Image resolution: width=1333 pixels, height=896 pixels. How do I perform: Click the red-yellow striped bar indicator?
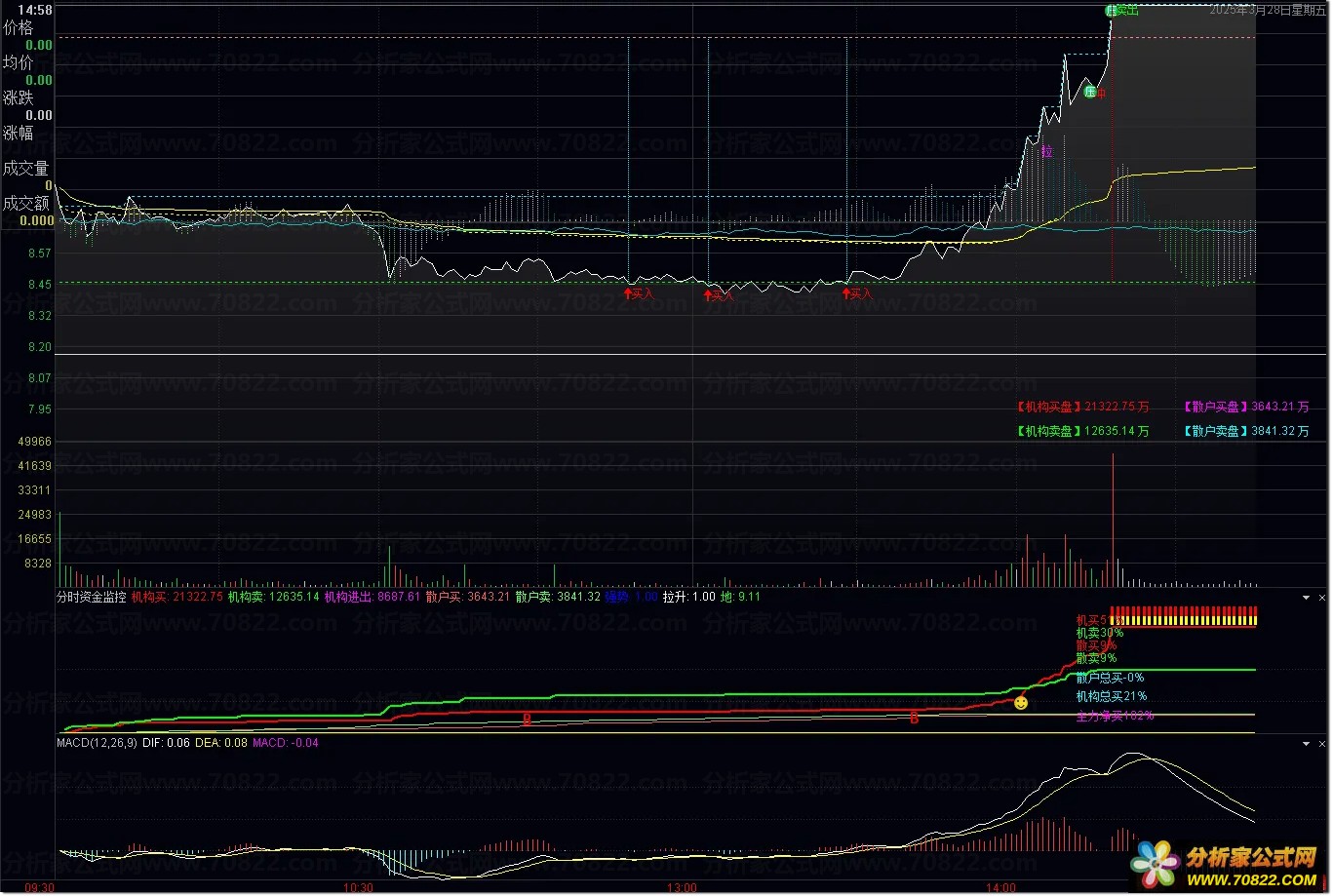(1183, 616)
